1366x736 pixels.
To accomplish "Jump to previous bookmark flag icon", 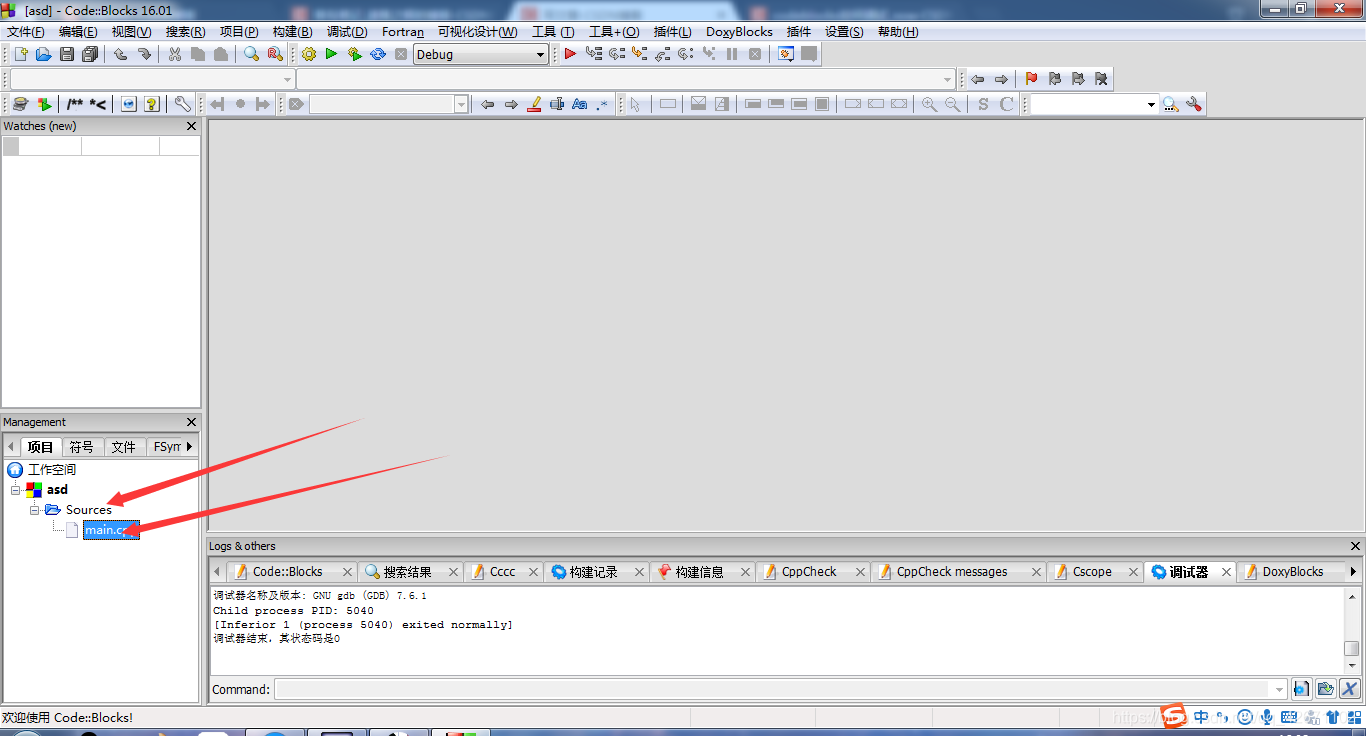I will pyautogui.click(x=1054, y=79).
